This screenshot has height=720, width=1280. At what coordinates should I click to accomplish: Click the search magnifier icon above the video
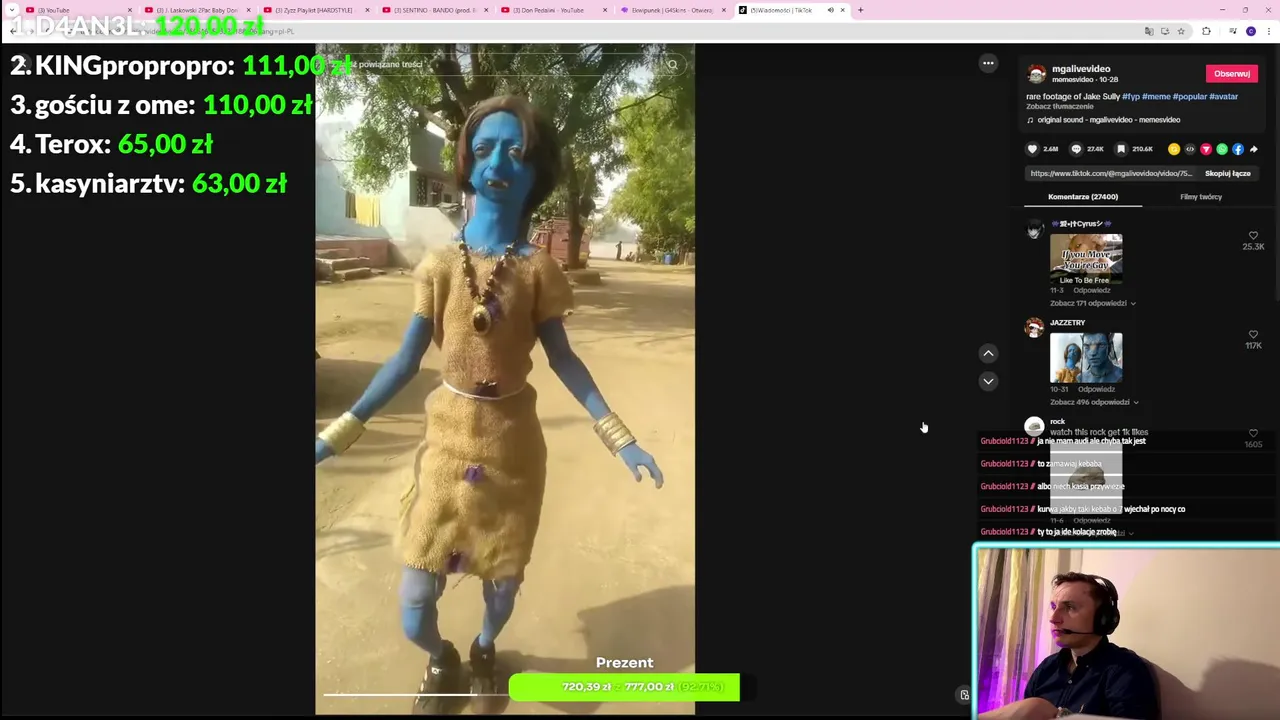(x=672, y=65)
